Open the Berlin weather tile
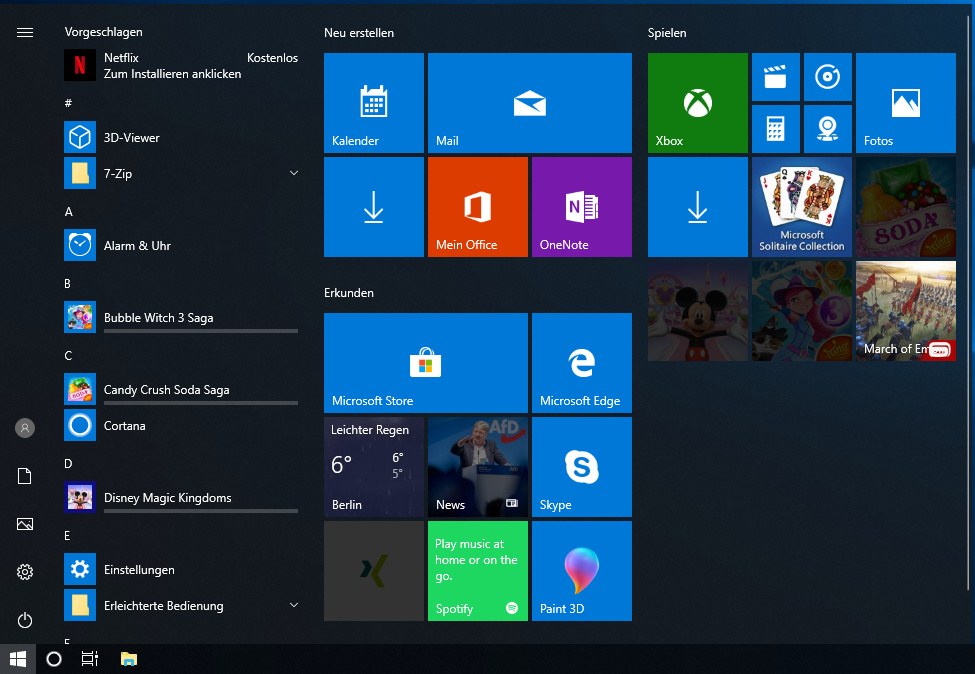 coord(374,466)
